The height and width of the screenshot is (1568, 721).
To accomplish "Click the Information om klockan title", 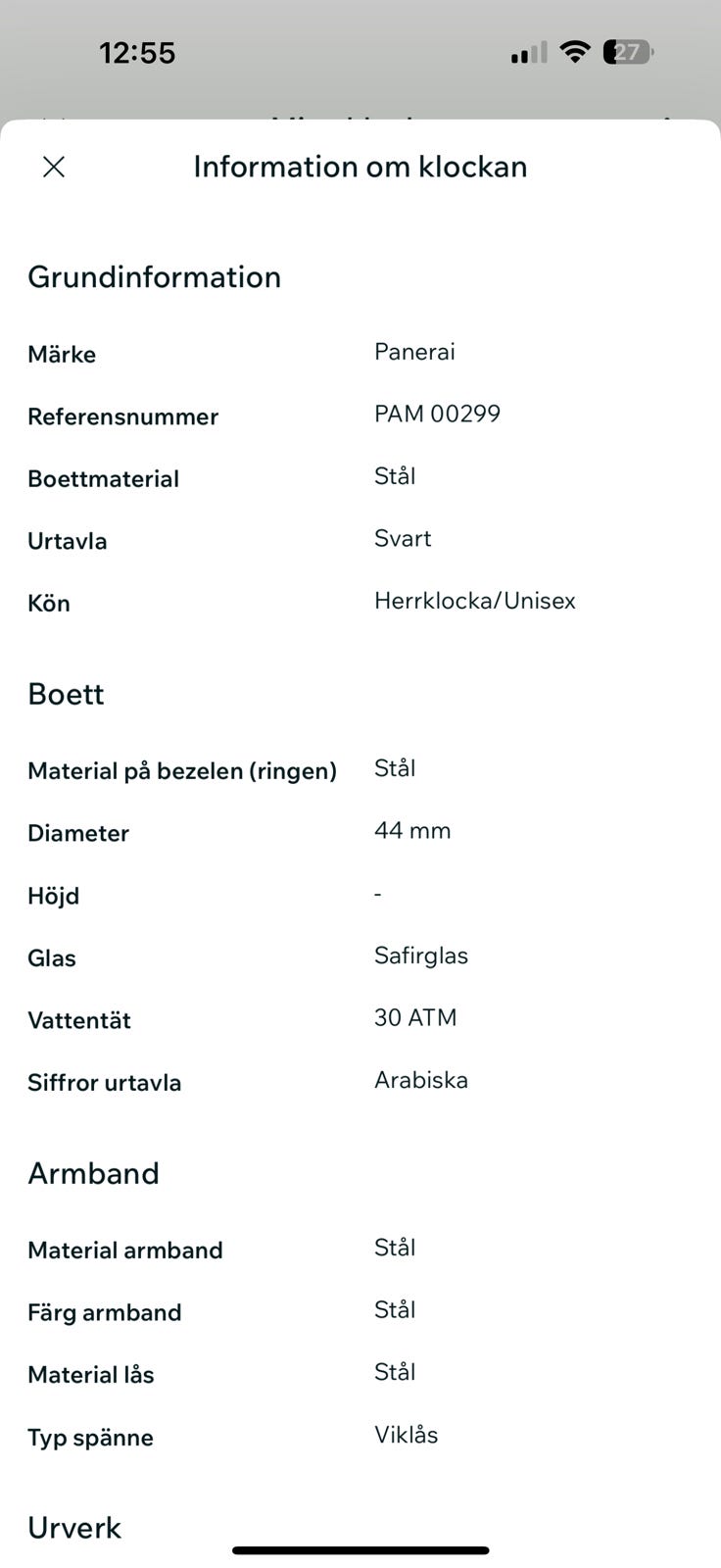I will click(x=360, y=167).
